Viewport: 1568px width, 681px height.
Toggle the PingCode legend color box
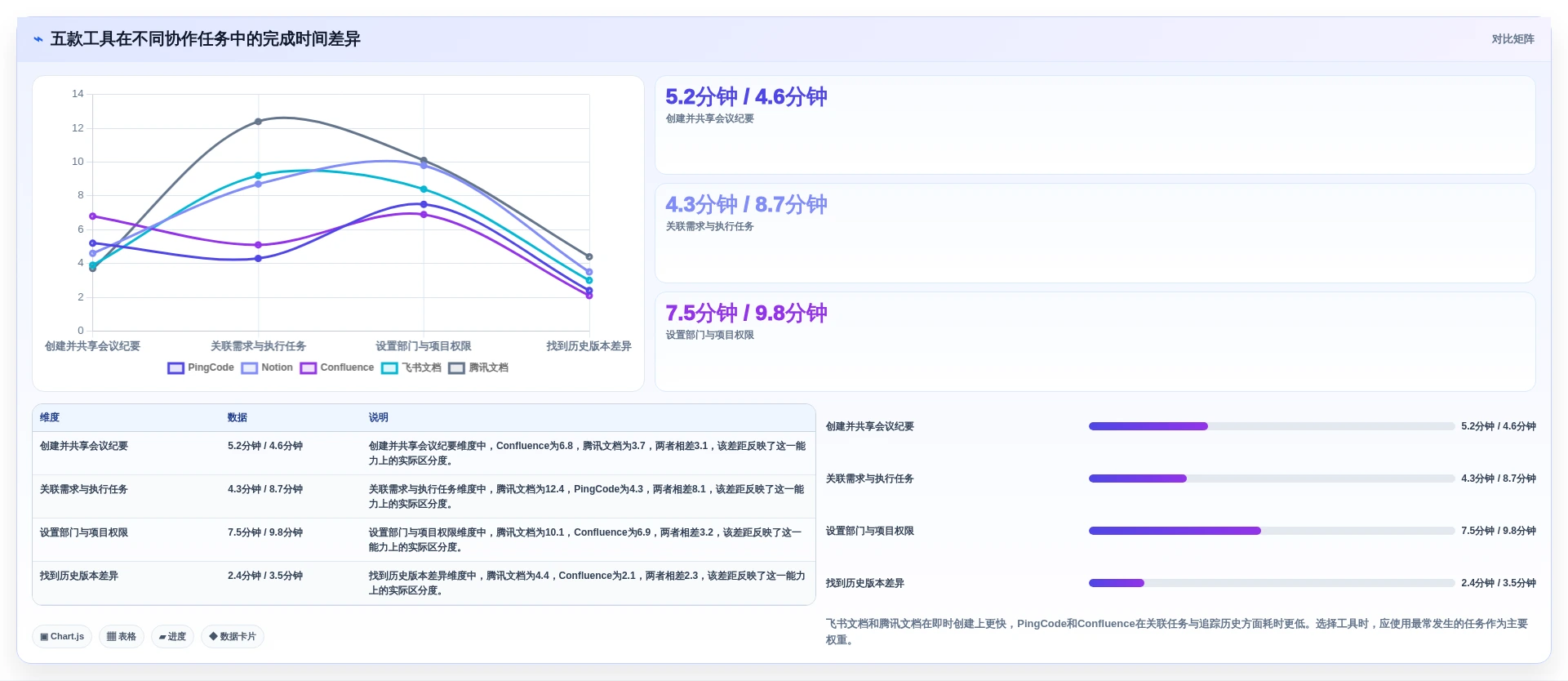coord(175,368)
